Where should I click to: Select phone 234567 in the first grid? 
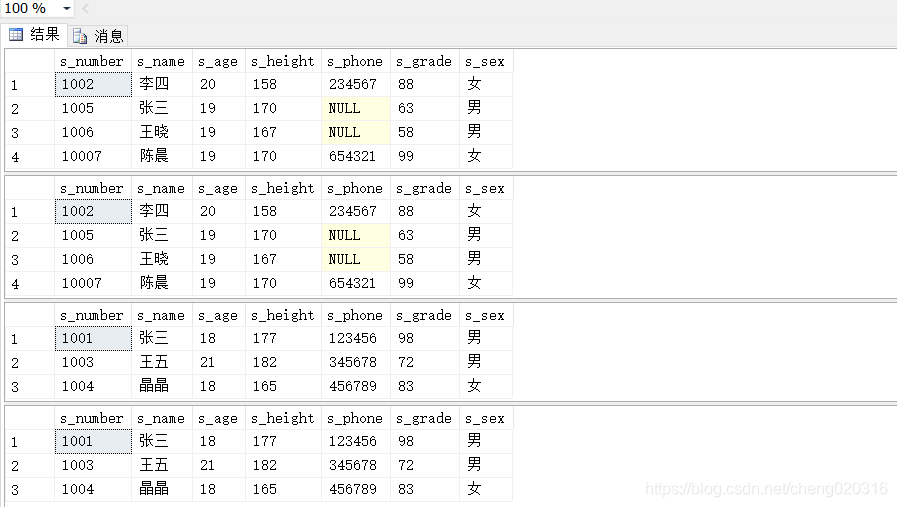[x=356, y=85]
